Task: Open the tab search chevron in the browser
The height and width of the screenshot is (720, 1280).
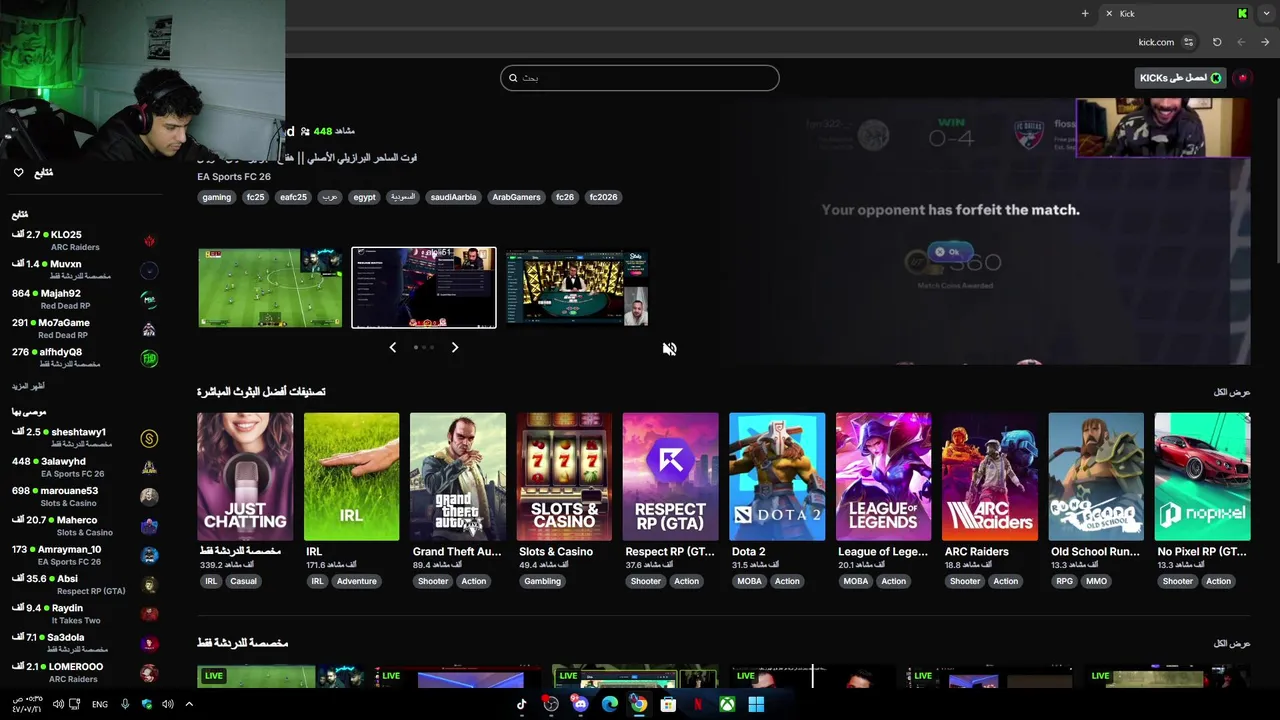Action: 1267,13
